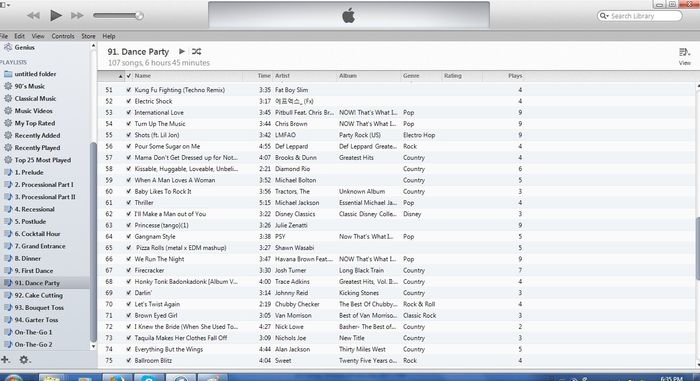This screenshot has height=381, width=700.
Task: Open the Edit menu
Action: (x=20, y=36)
